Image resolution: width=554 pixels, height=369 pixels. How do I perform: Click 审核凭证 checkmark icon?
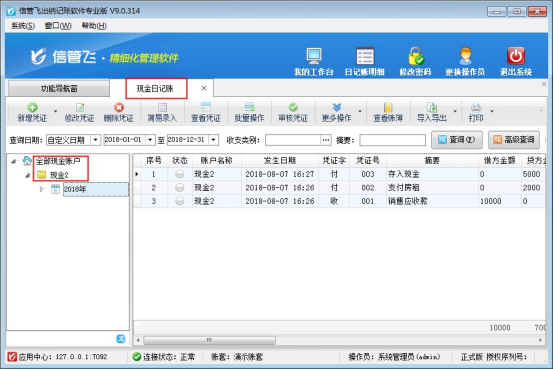coord(293,107)
